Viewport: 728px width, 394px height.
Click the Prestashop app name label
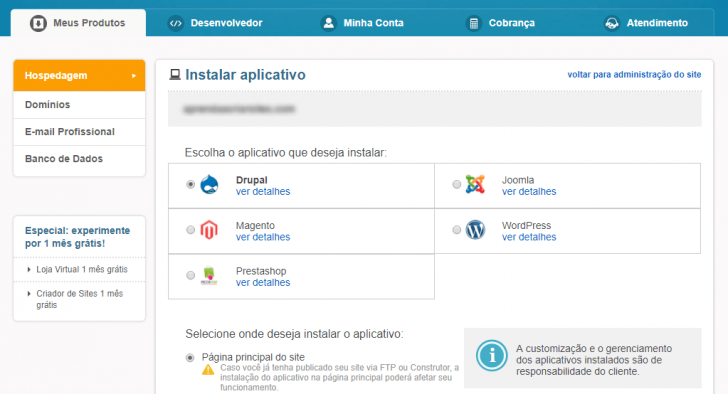(x=261, y=271)
